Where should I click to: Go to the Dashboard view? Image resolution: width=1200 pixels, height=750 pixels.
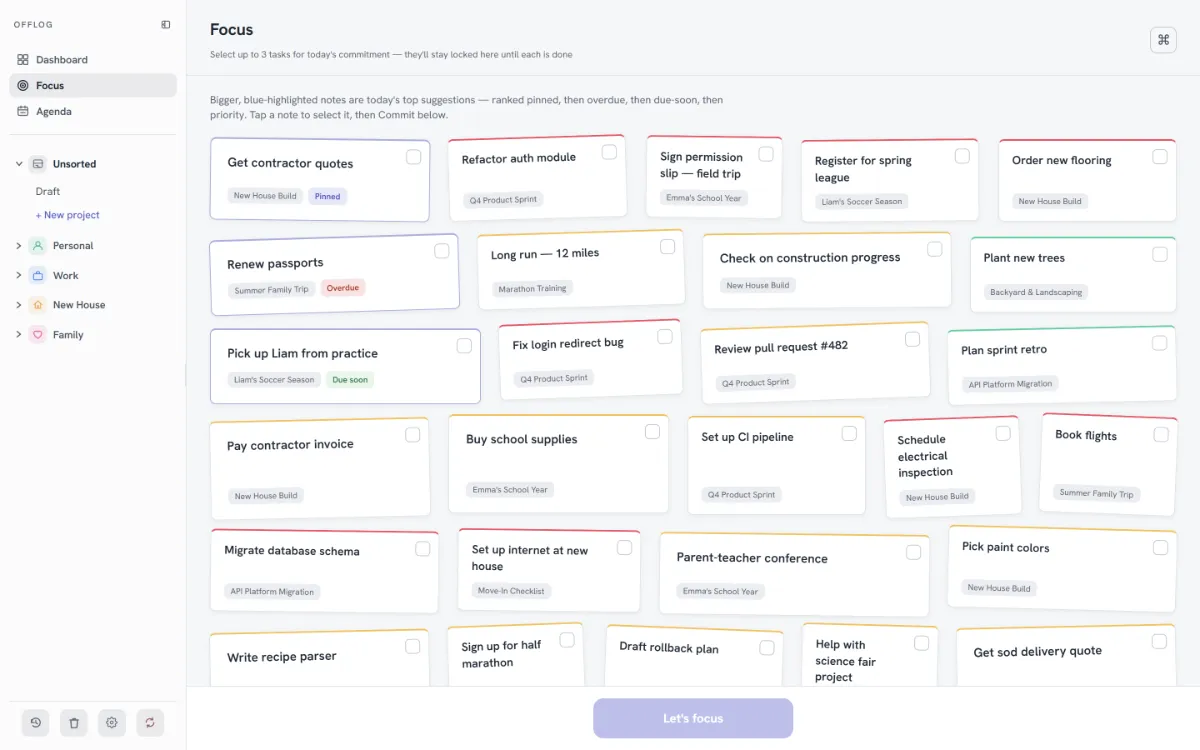coord(93,60)
